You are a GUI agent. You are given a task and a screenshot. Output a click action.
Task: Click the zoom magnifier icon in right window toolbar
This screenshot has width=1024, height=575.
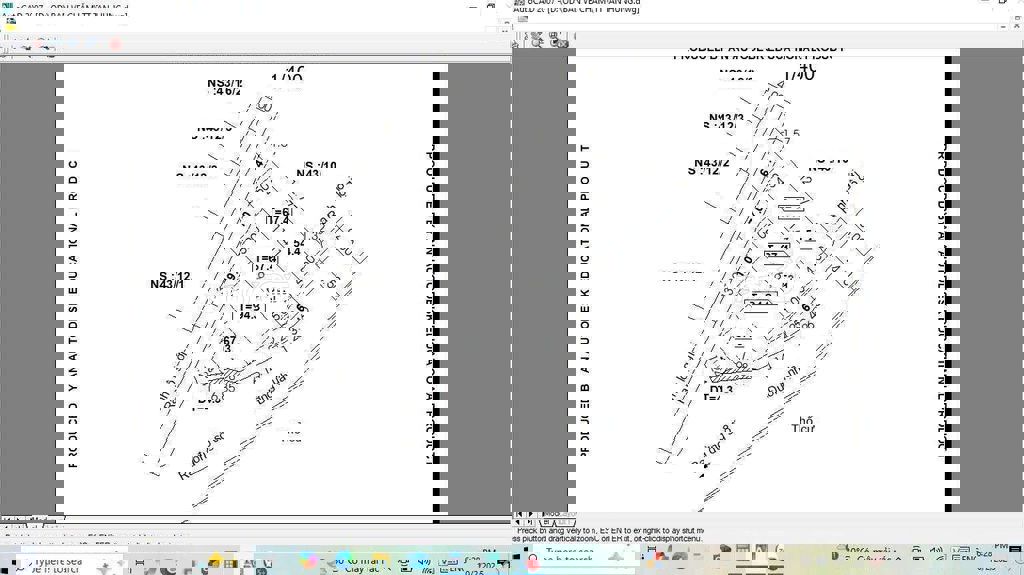[x=536, y=40]
